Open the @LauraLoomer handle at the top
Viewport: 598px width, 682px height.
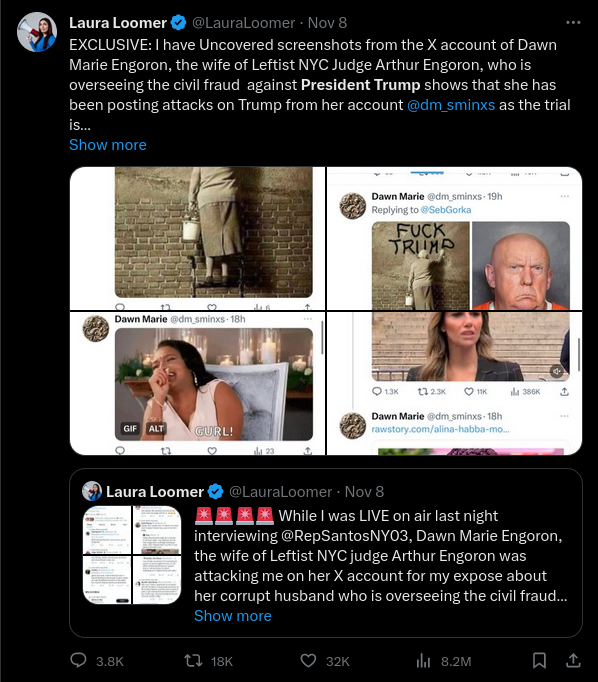244,23
